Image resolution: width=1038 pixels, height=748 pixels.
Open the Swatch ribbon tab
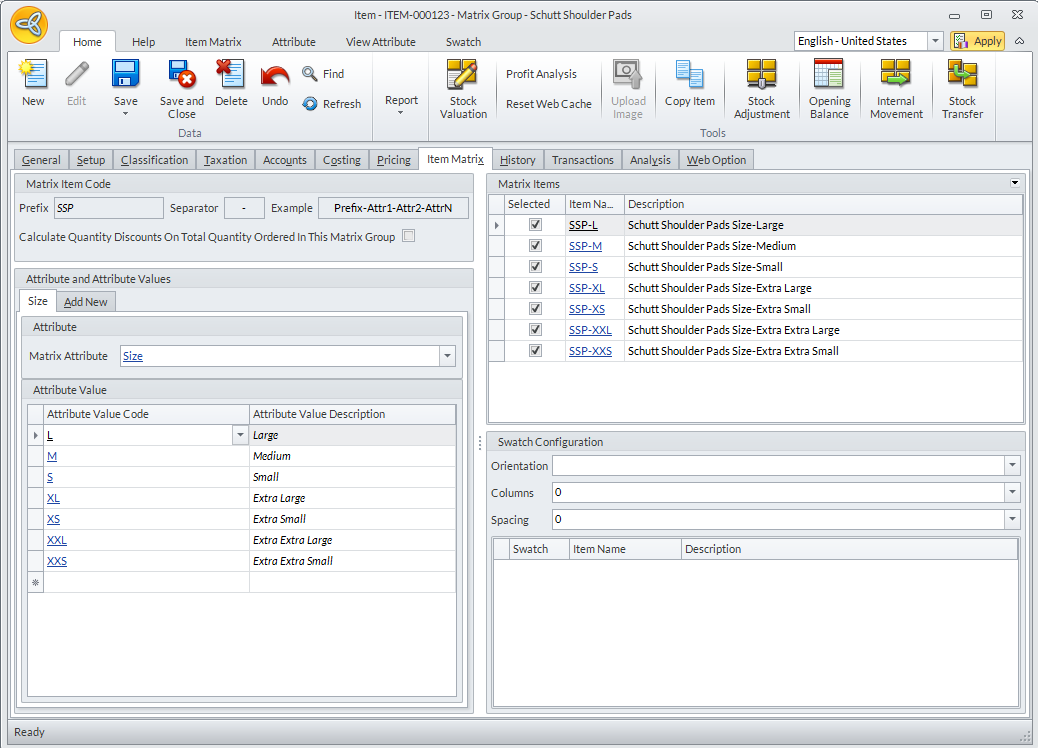463,42
